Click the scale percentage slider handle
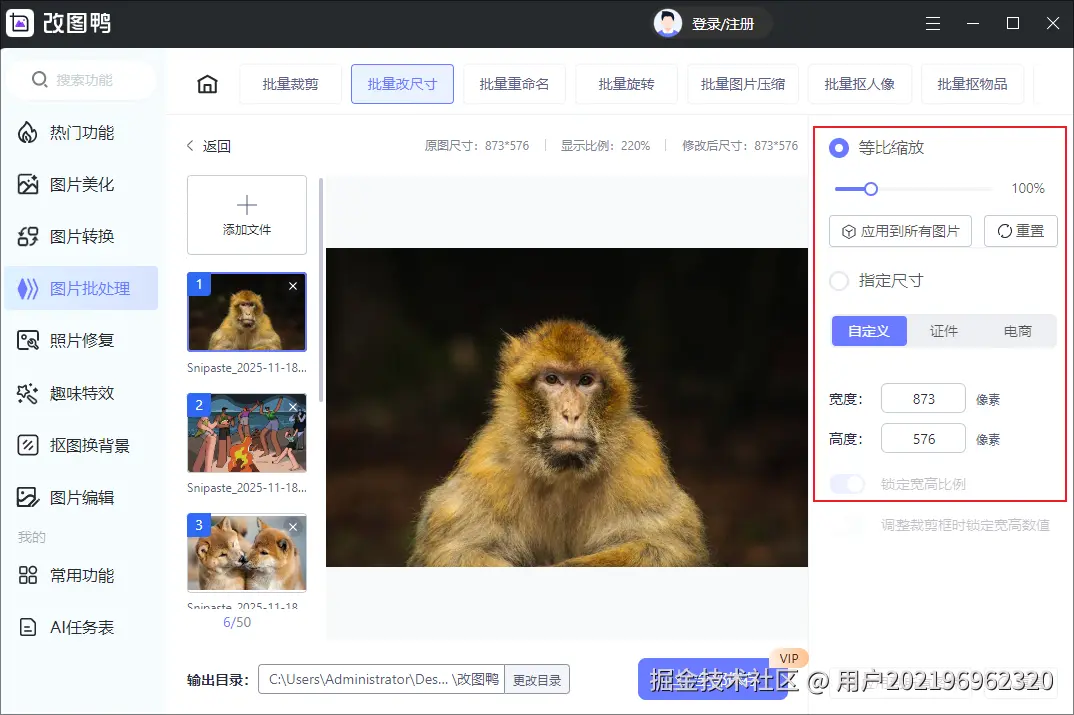The height and width of the screenshot is (715, 1074). tap(871, 189)
